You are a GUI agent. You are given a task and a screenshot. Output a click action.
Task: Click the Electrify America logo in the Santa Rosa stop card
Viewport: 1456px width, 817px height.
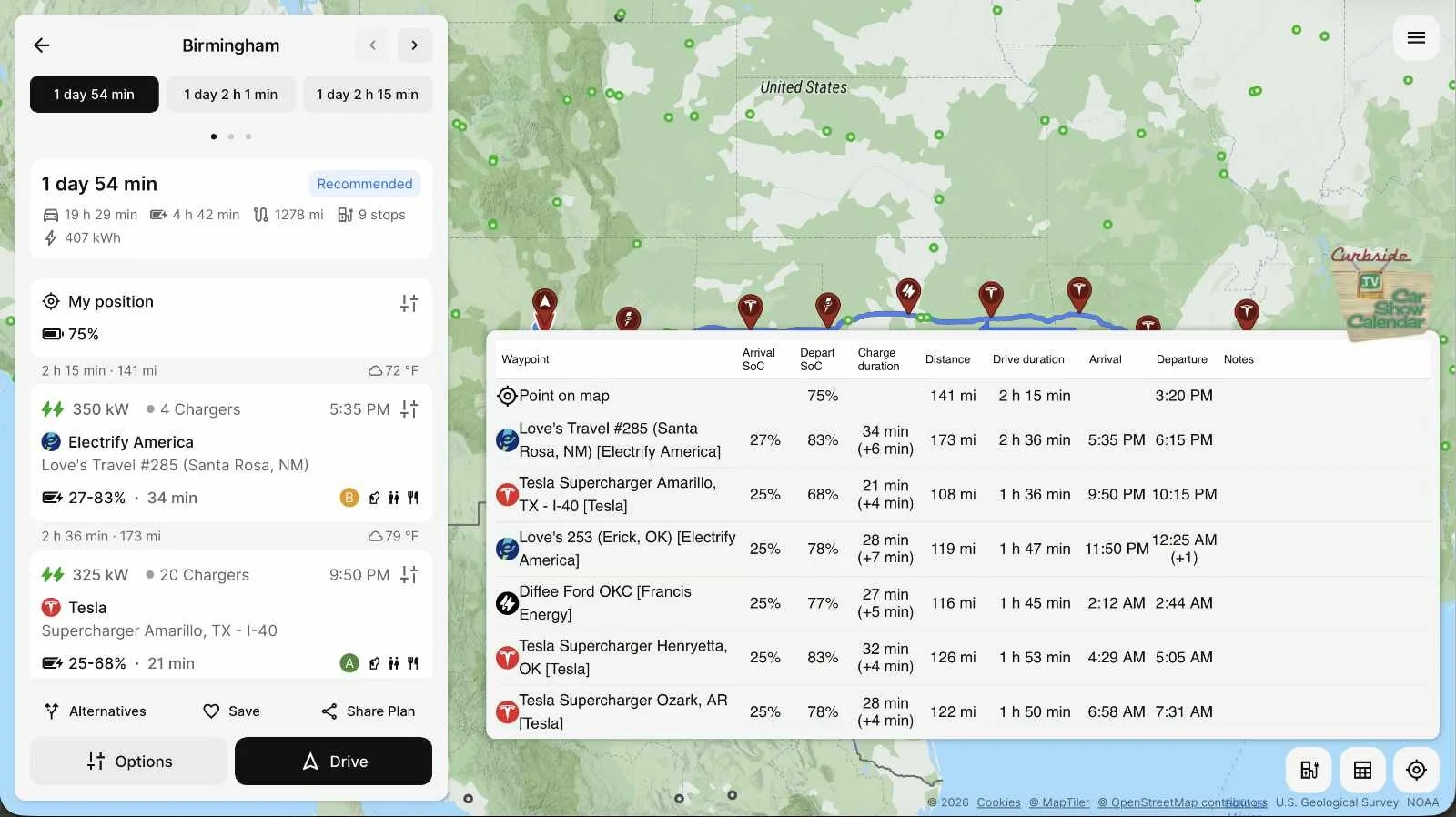pyautogui.click(x=51, y=442)
